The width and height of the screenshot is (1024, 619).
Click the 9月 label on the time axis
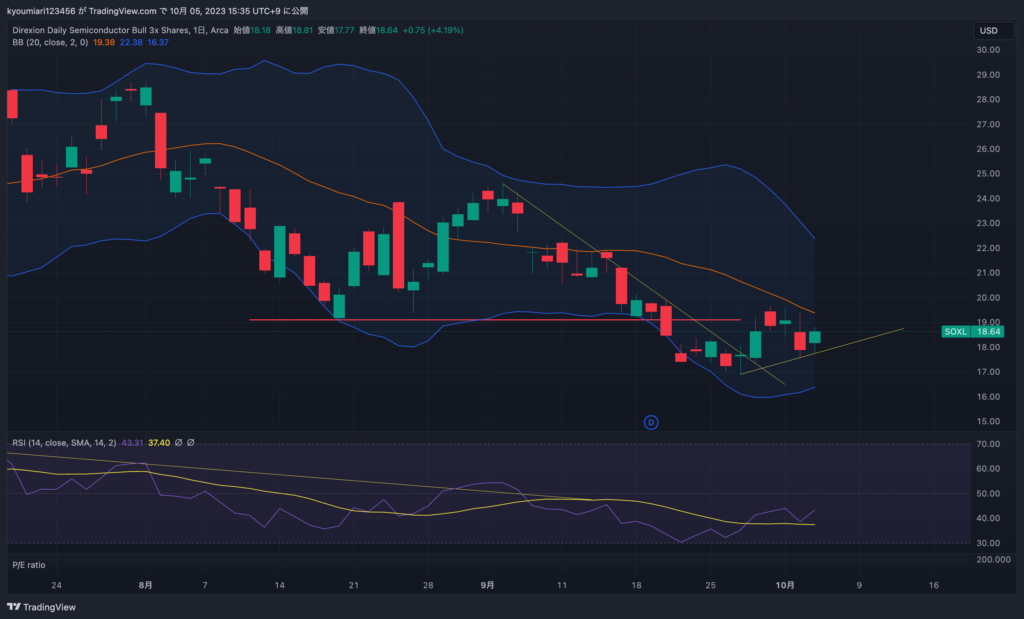(x=487, y=585)
